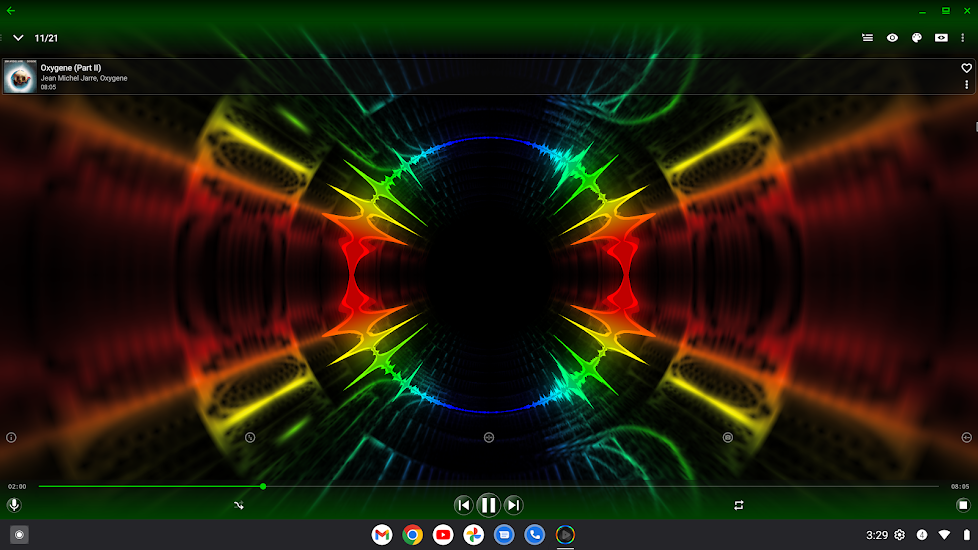The width and height of the screenshot is (978, 550).
Task: Open the top toolbar overflow menu
Action: click(x=963, y=38)
